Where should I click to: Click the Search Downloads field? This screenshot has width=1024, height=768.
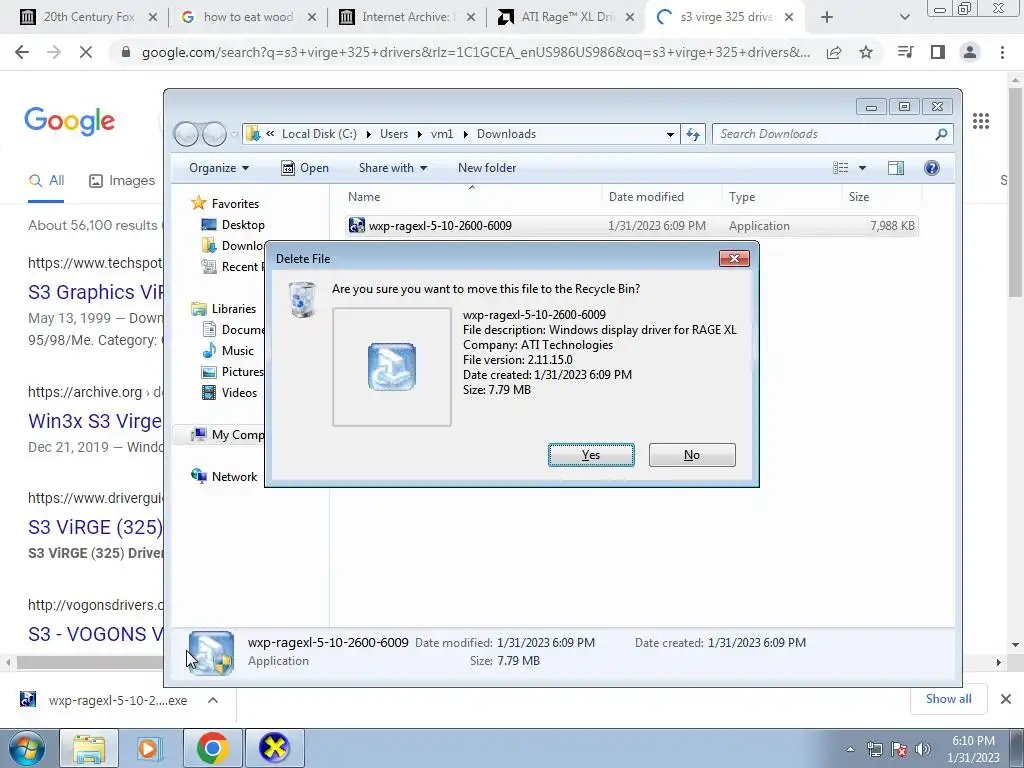(x=833, y=134)
